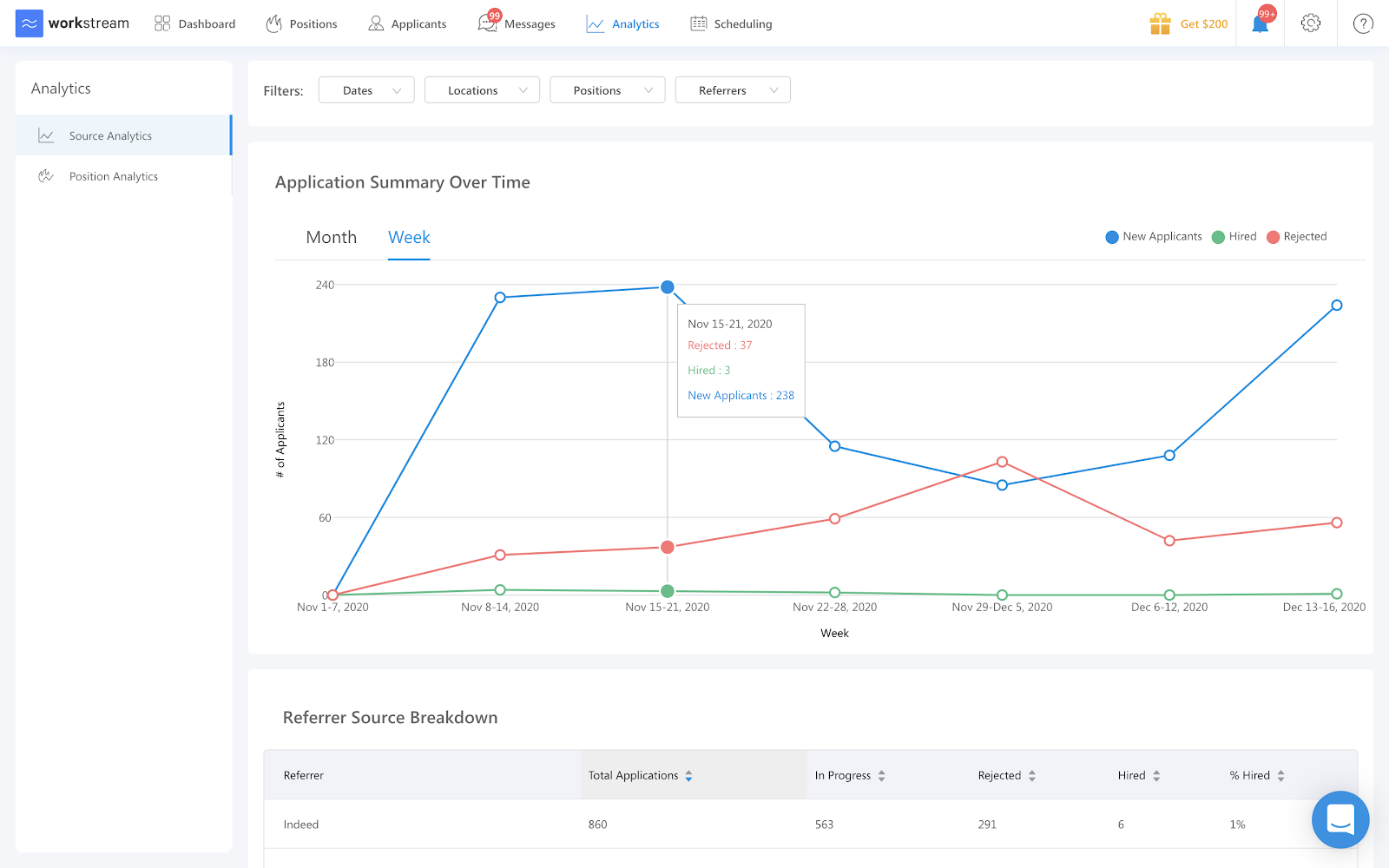The image size is (1389, 868).
Task: Click the Get $200 gift icon
Action: [x=1160, y=24]
